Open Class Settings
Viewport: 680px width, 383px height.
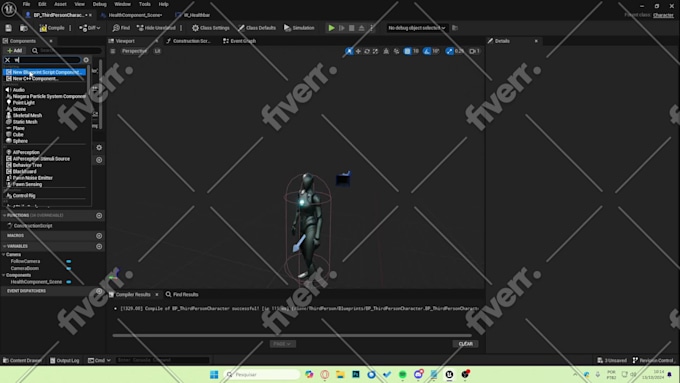pyautogui.click(x=211, y=28)
